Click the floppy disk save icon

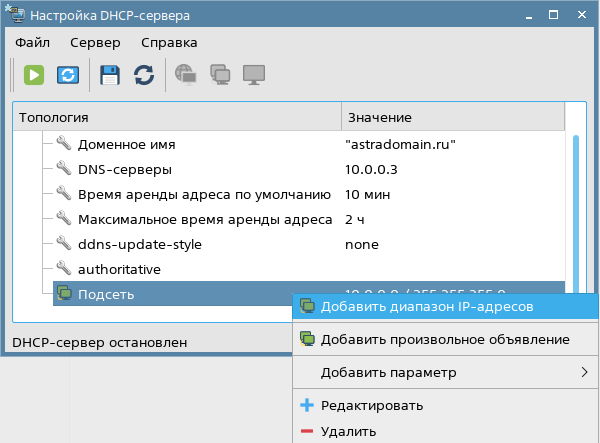click(x=110, y=75)
